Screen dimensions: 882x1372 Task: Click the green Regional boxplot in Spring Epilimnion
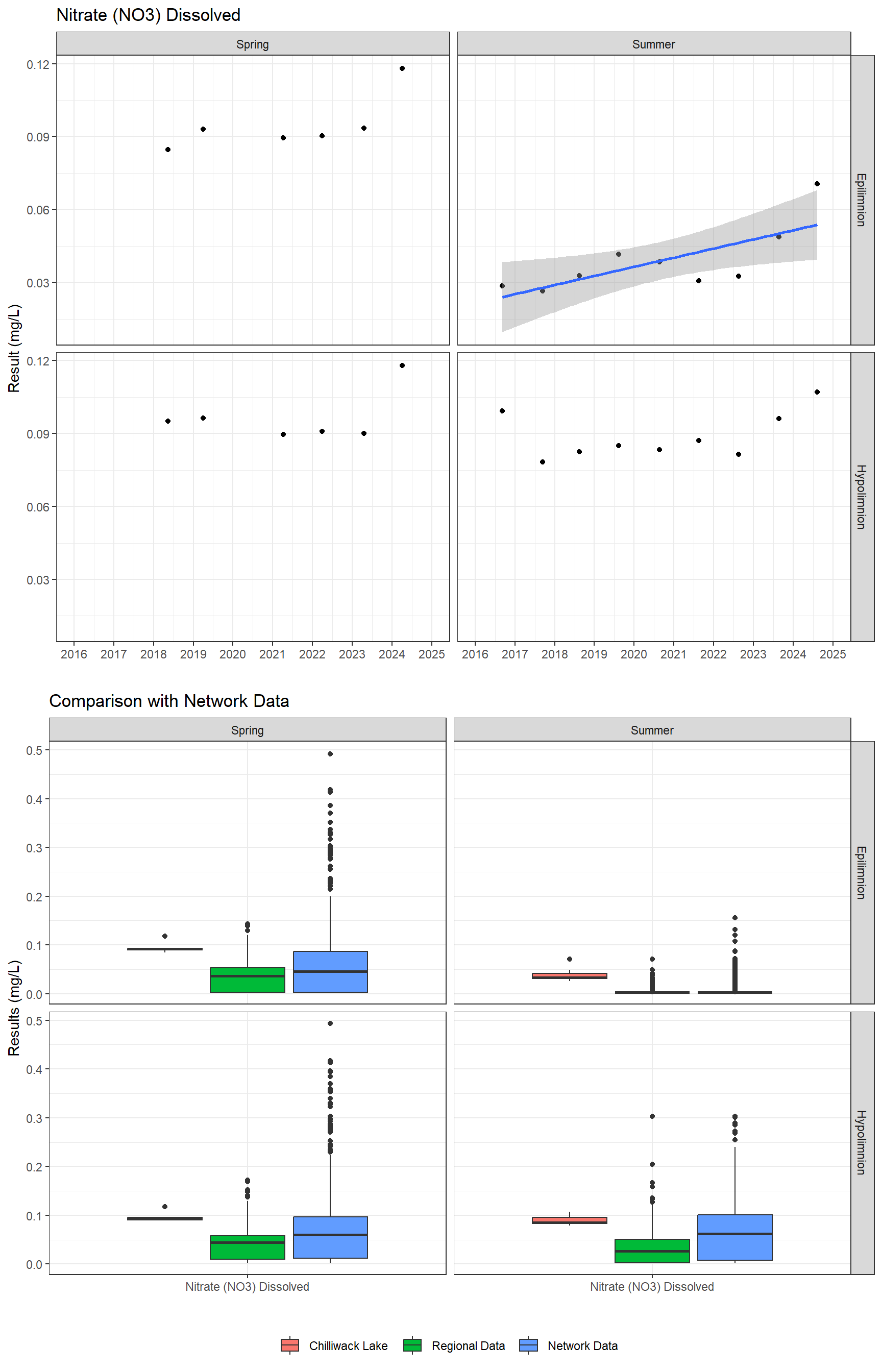tap(248, 980)
